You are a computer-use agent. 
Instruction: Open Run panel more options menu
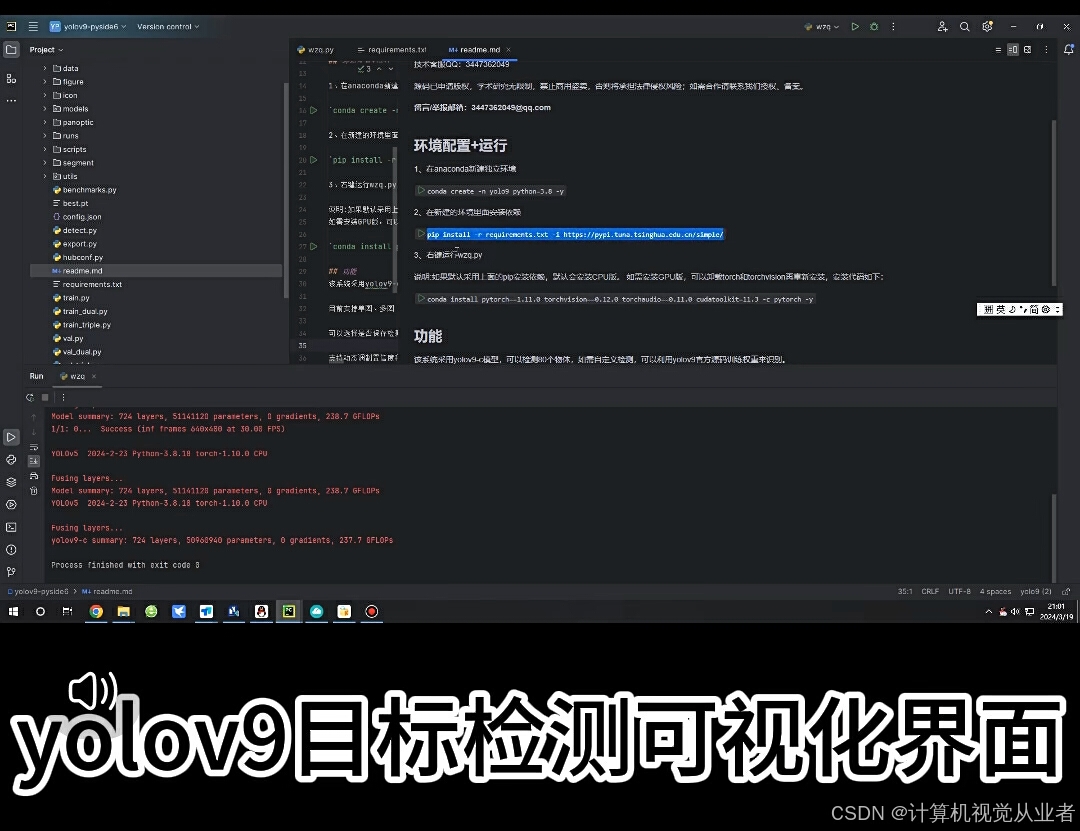click(63, 398)
